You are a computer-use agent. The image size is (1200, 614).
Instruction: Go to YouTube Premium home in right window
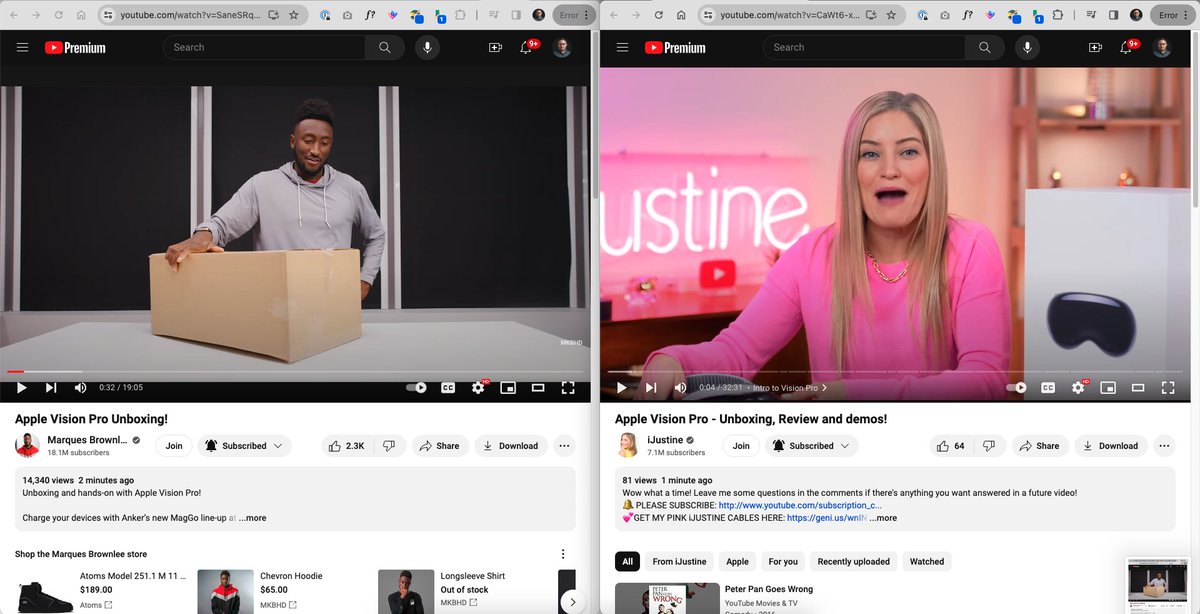click(675, 47)
